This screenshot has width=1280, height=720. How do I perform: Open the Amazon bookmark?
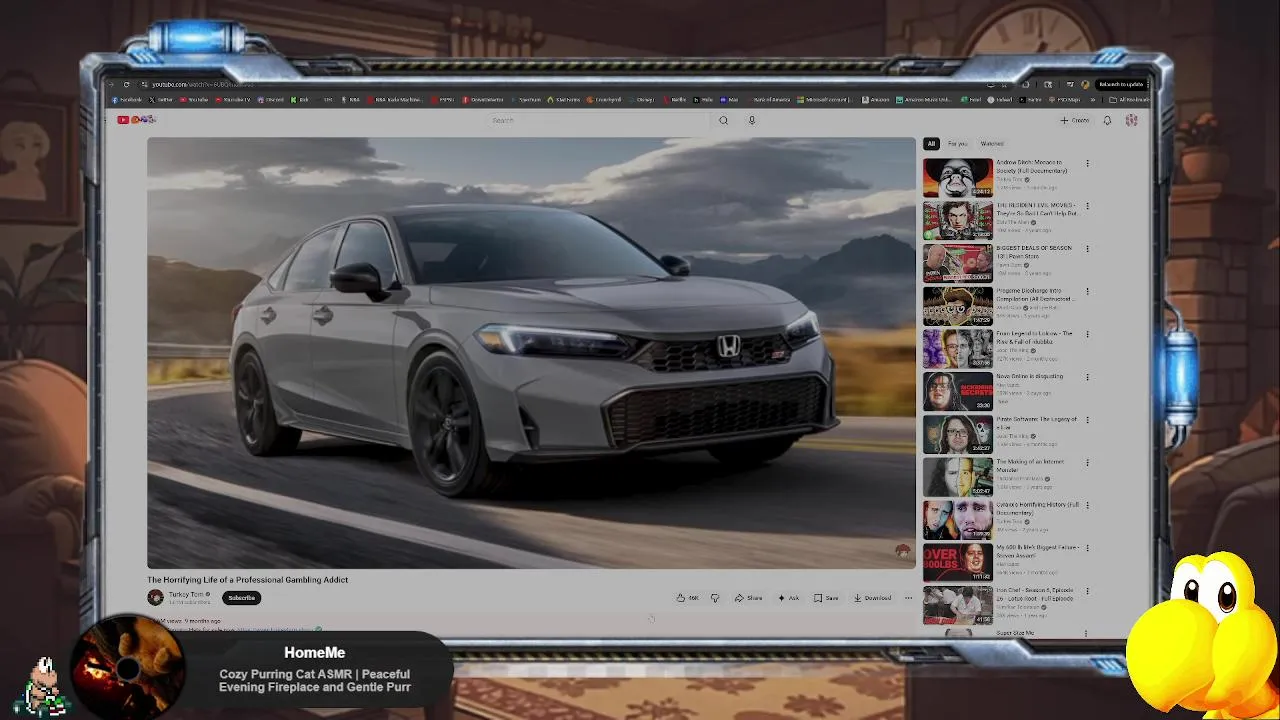pyautogui.click(x=876, y=100)
